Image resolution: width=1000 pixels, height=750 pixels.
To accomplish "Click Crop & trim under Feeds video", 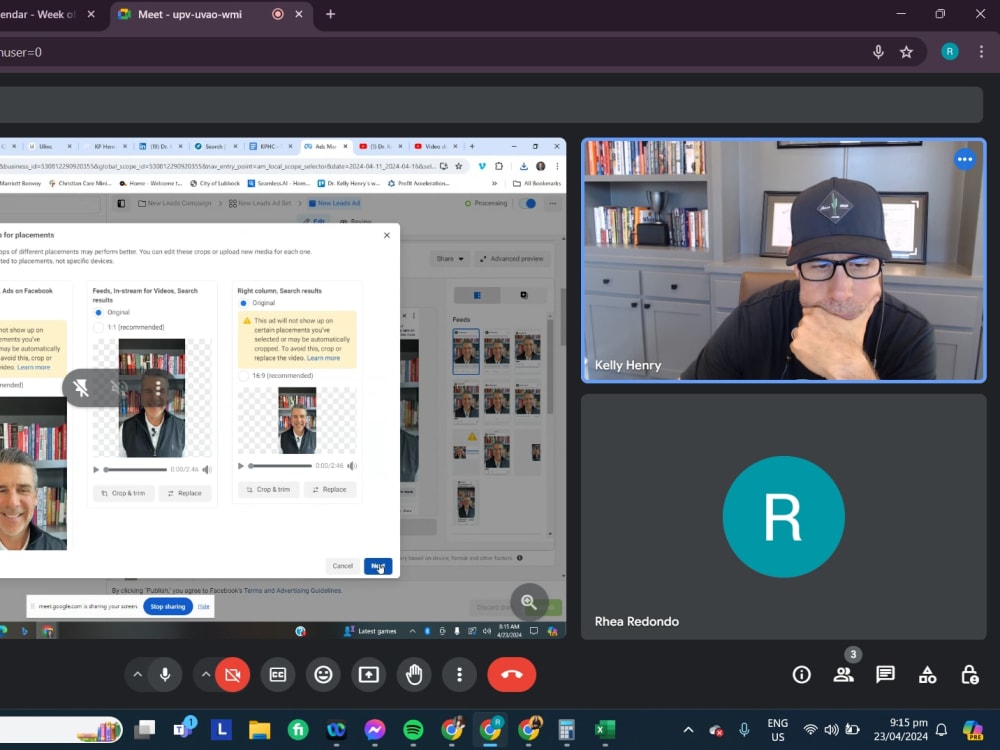I will pos(124,493).
